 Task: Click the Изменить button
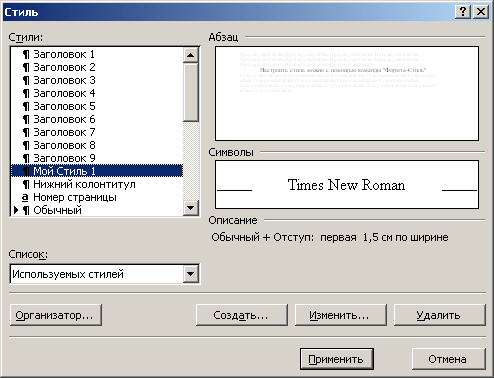[x=340, y=315]
